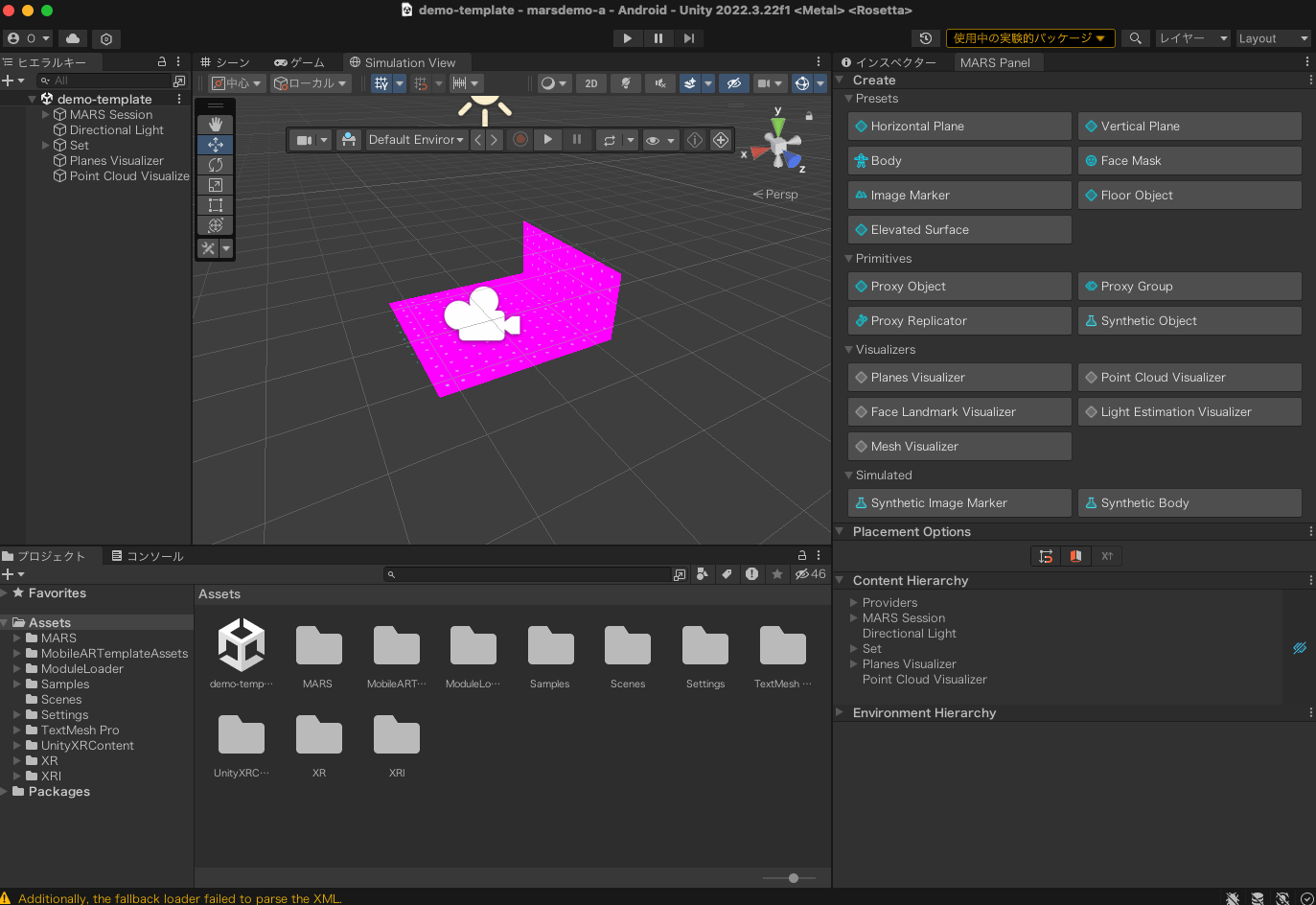Viewport: 1316px width, 905px height.
Task: Open the undo History clock icon
Action: (925, 38)
